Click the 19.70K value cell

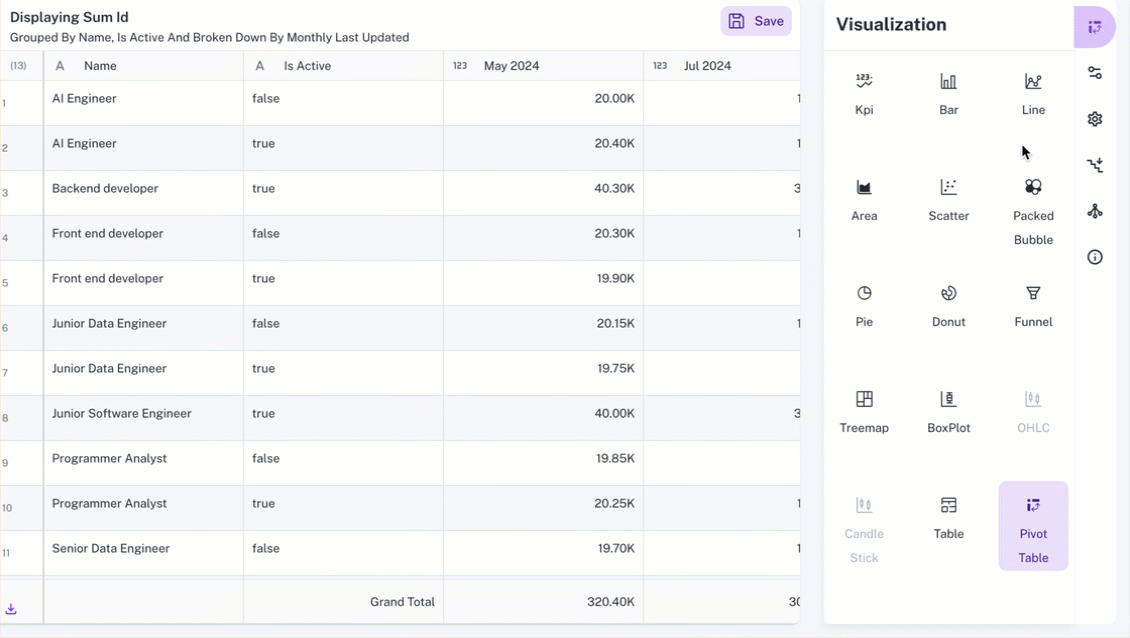543,552
